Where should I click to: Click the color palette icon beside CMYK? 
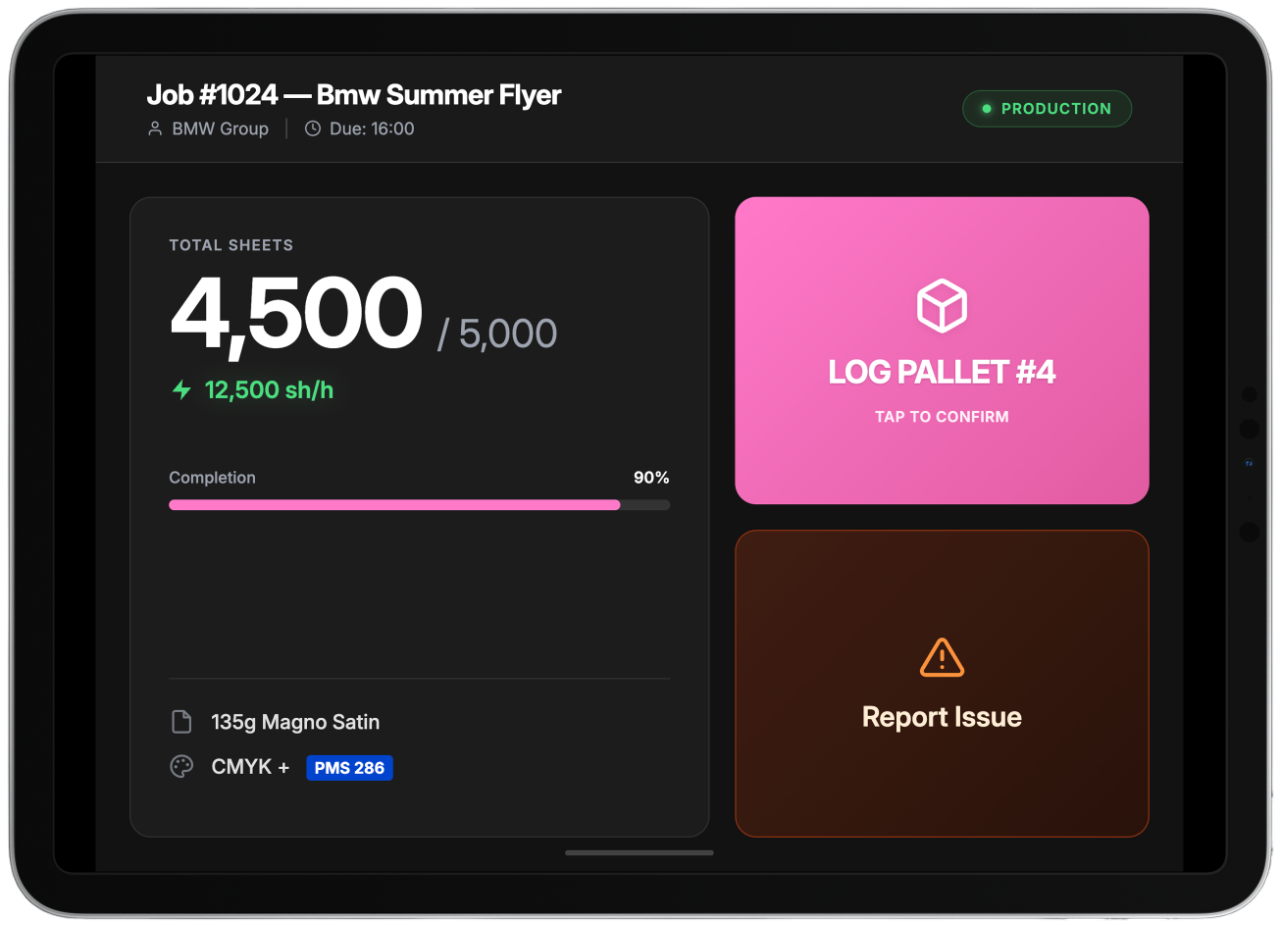point(181,768)
